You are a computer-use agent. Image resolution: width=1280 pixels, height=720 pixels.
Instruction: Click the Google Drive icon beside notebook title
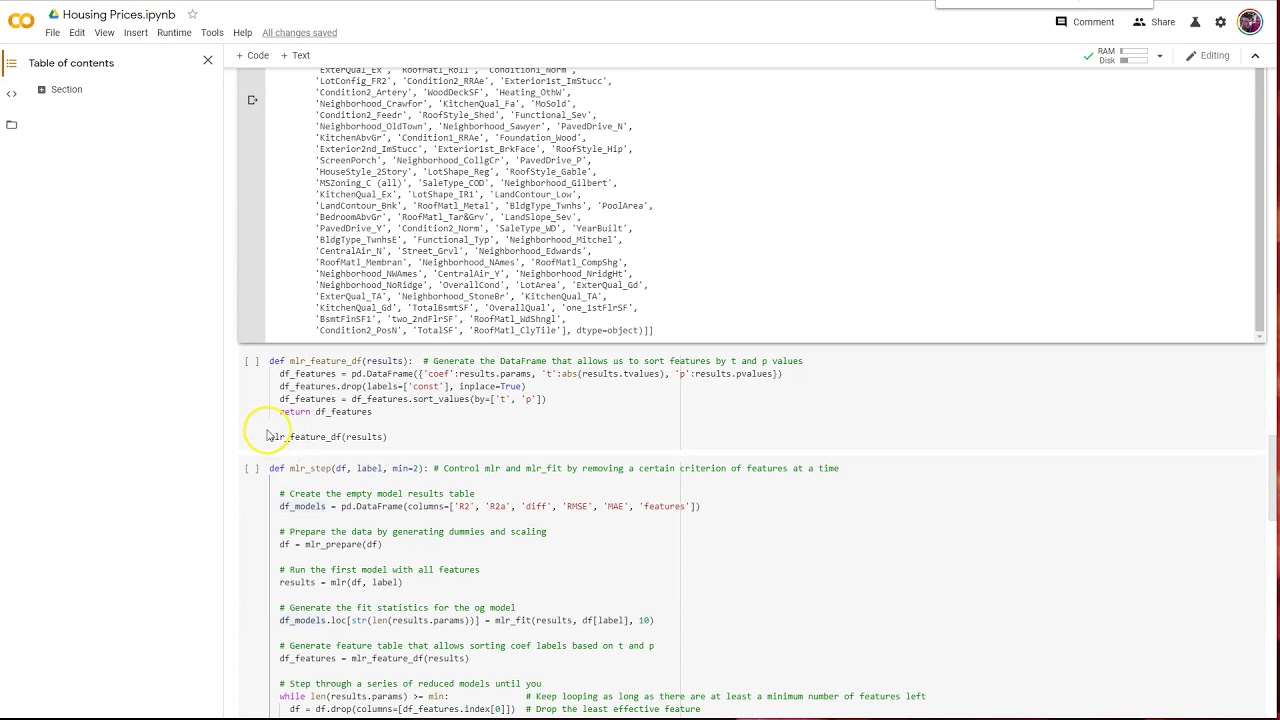point(54,14)
